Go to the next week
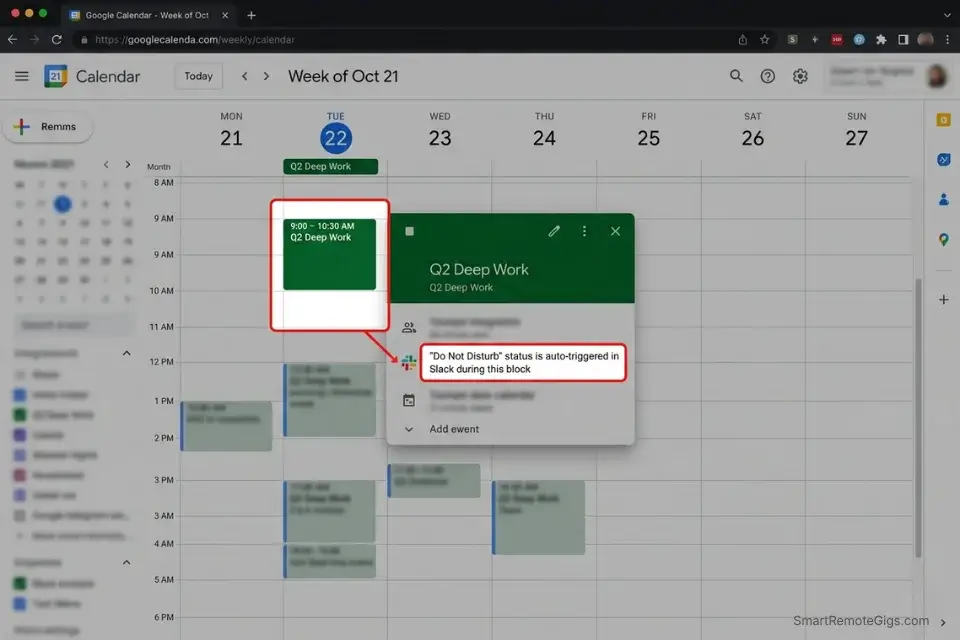960x640 pixels. [x=266, y=76]
